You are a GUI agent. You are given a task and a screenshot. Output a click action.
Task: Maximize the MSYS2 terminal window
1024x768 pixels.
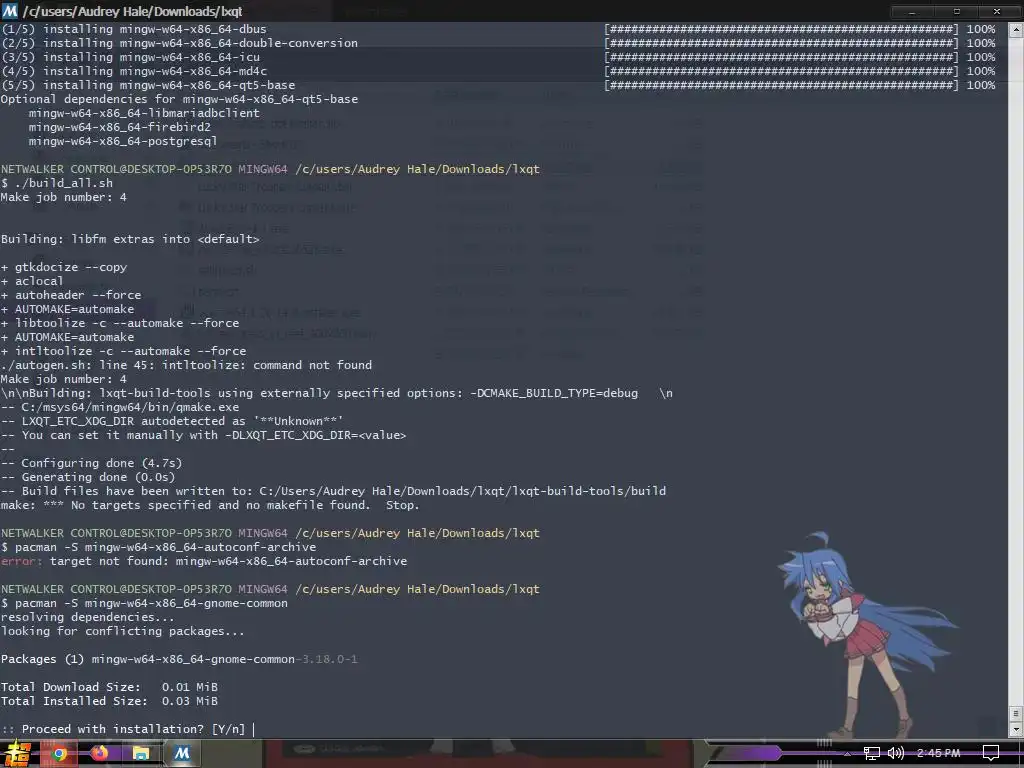coord(957,11)
